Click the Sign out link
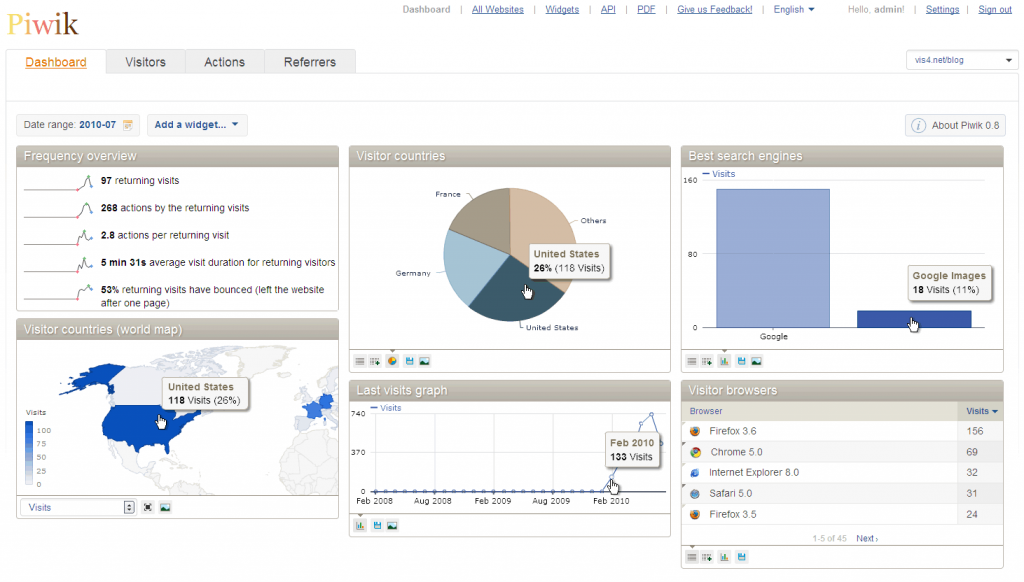Image resolution: width=1024 pixels, height=582 pixels. [994, 10]
